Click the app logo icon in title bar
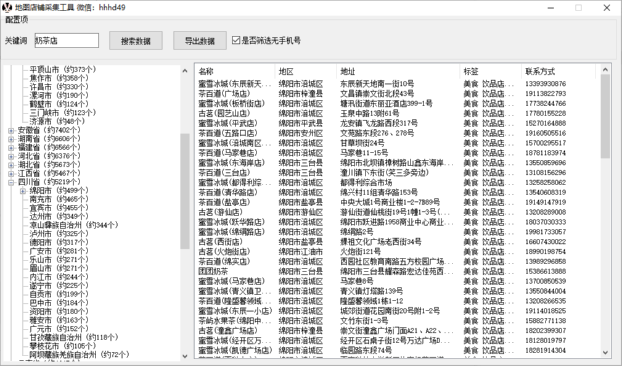 click(7, 7)
